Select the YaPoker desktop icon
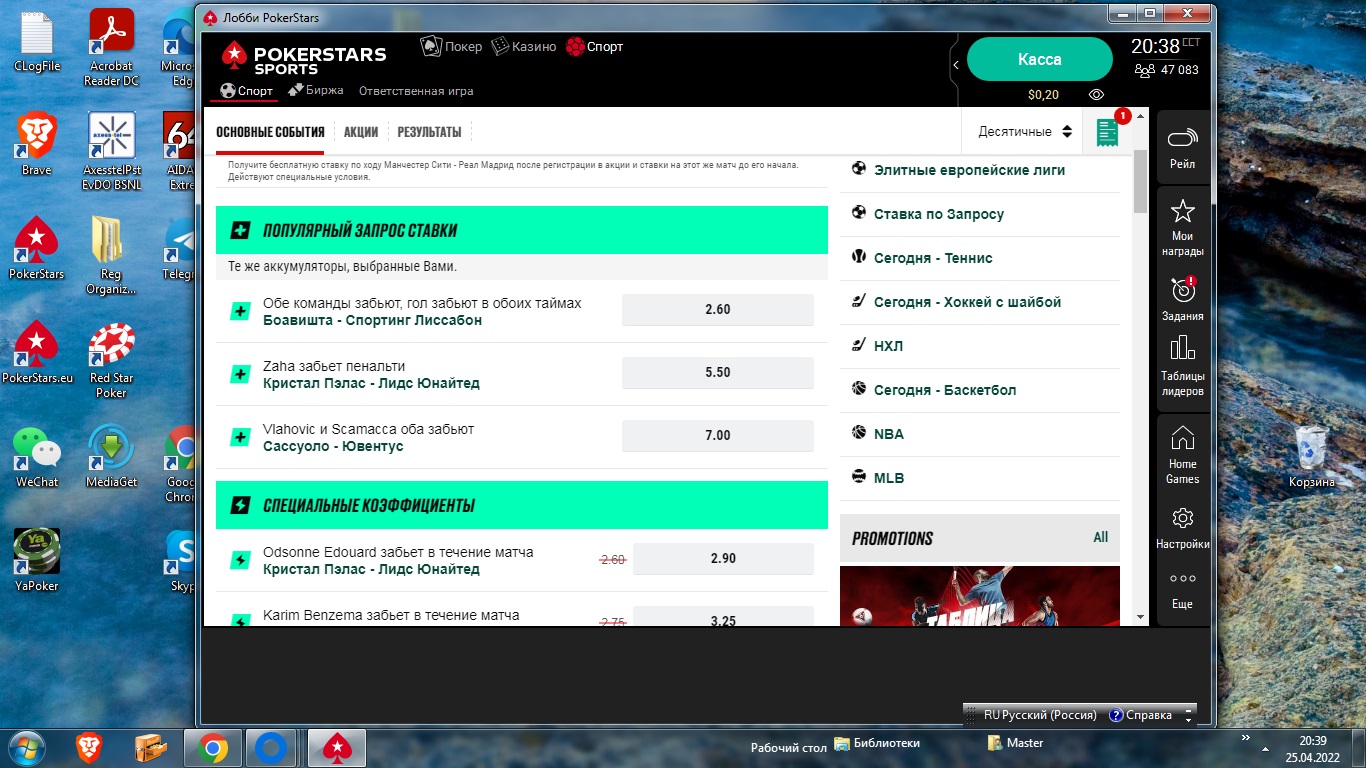1366x768 pixels. point(37,560)
